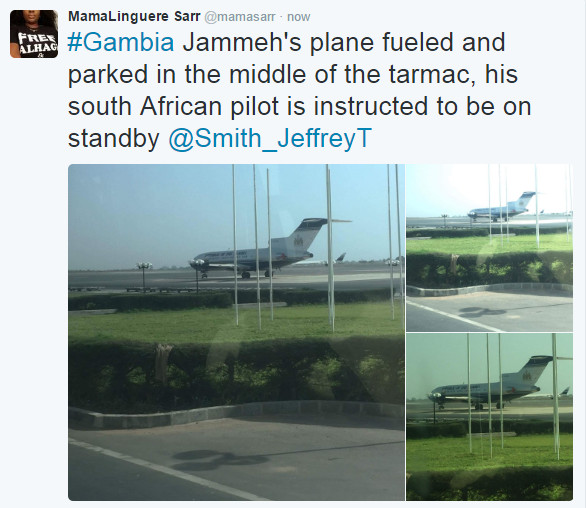Click the airplane tail in the bottom-right photo

(x=534, y=370)
